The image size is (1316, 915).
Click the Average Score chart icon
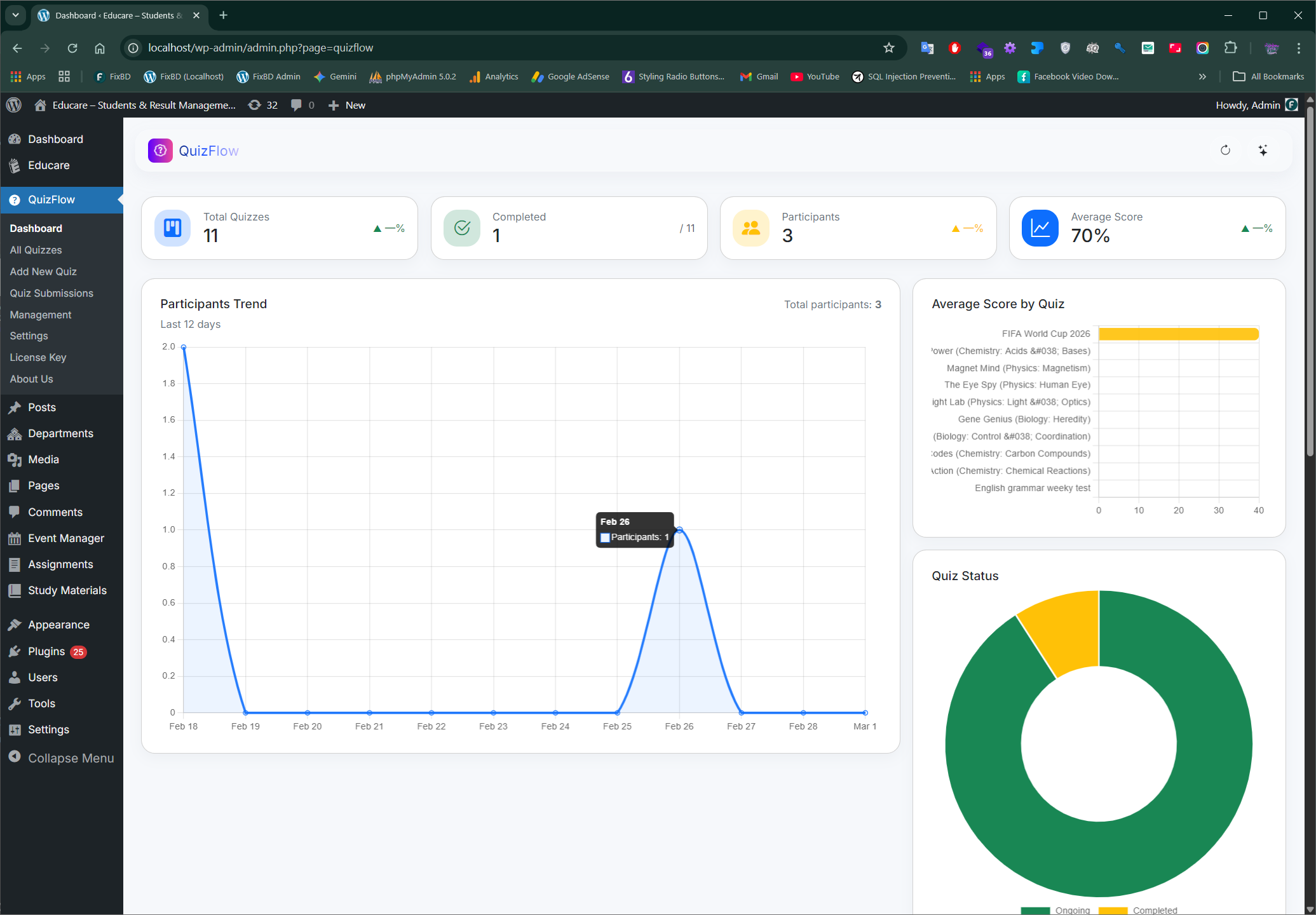(1040, 228)
